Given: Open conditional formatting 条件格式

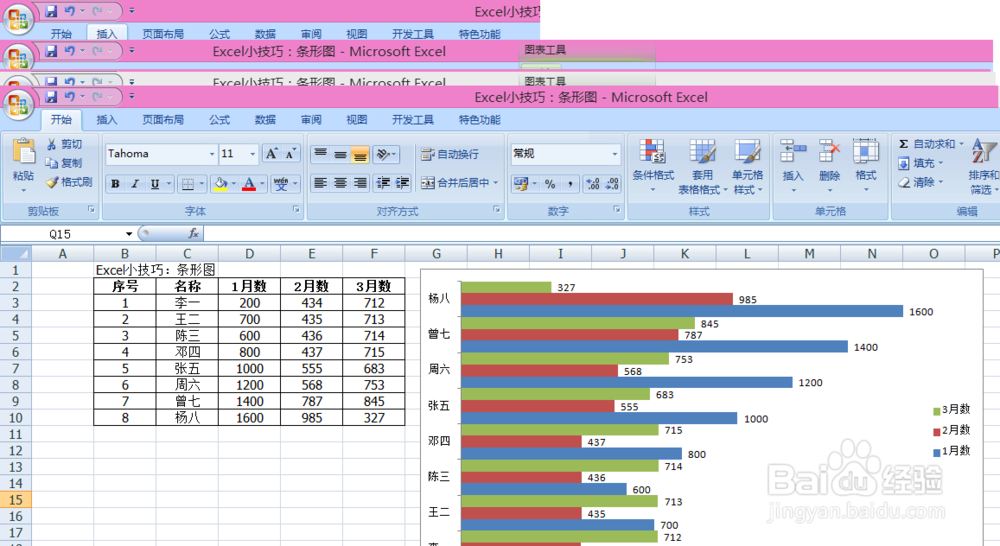Looking at the screenshot, I should (652, 167).
